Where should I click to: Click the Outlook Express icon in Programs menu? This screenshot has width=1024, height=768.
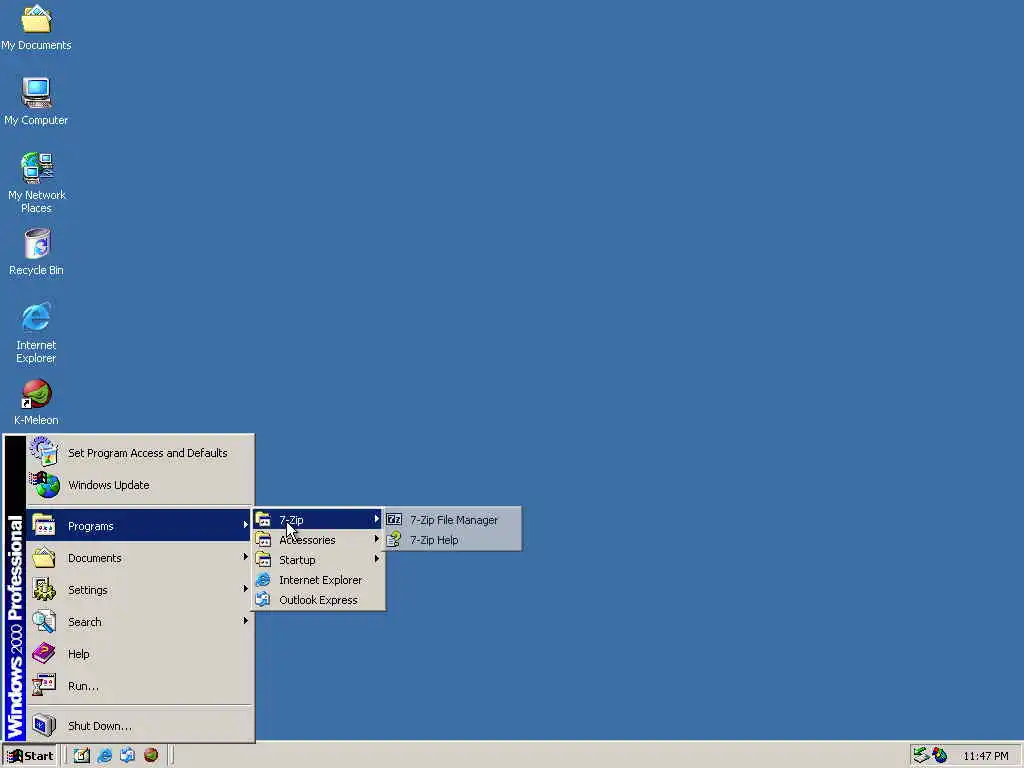263,600
